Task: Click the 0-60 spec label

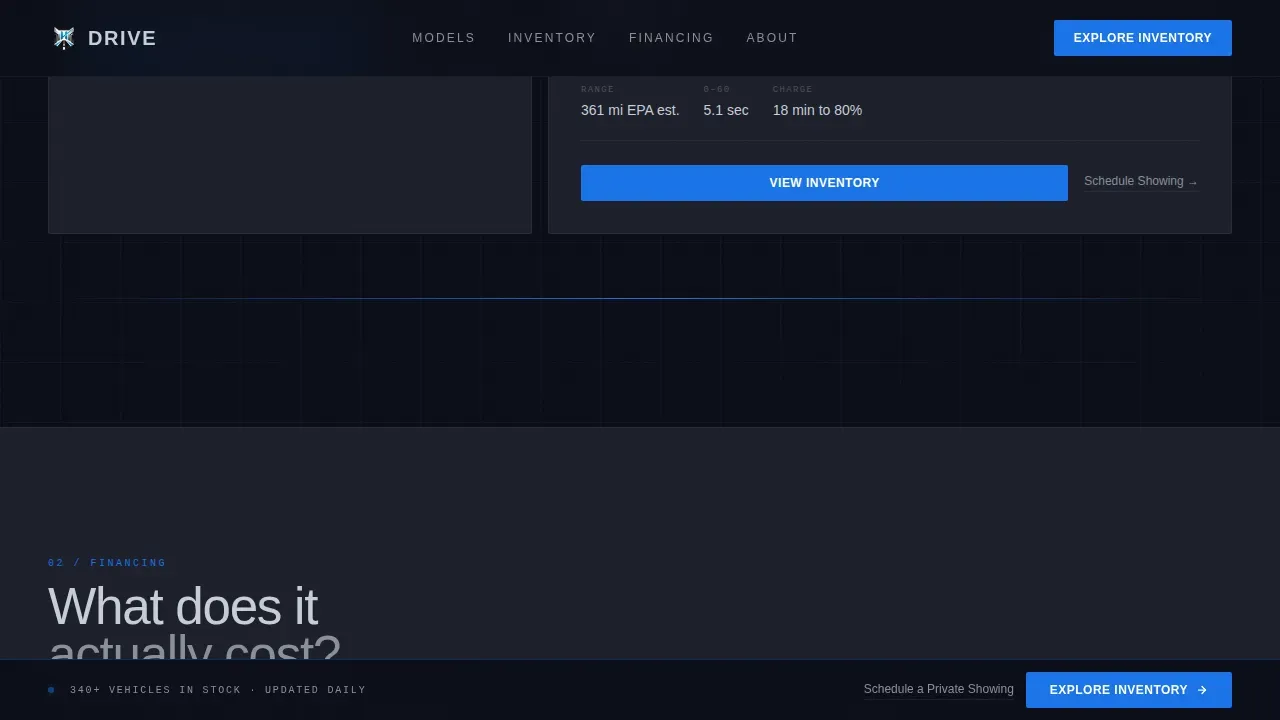Action: (x=717, y=89)
